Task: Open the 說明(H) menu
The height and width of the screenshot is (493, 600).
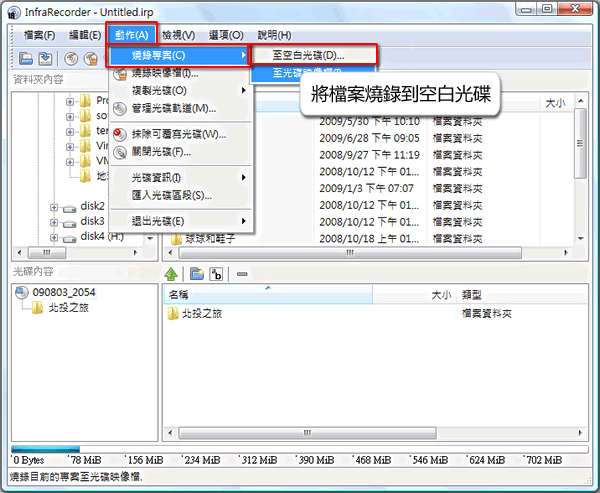Action: [x=274, y=36]
